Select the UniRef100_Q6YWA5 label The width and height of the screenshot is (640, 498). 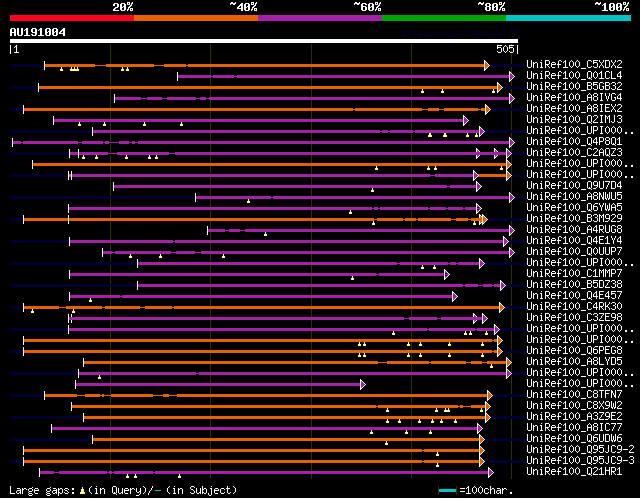pyautogui.click(x=574, y=207)
